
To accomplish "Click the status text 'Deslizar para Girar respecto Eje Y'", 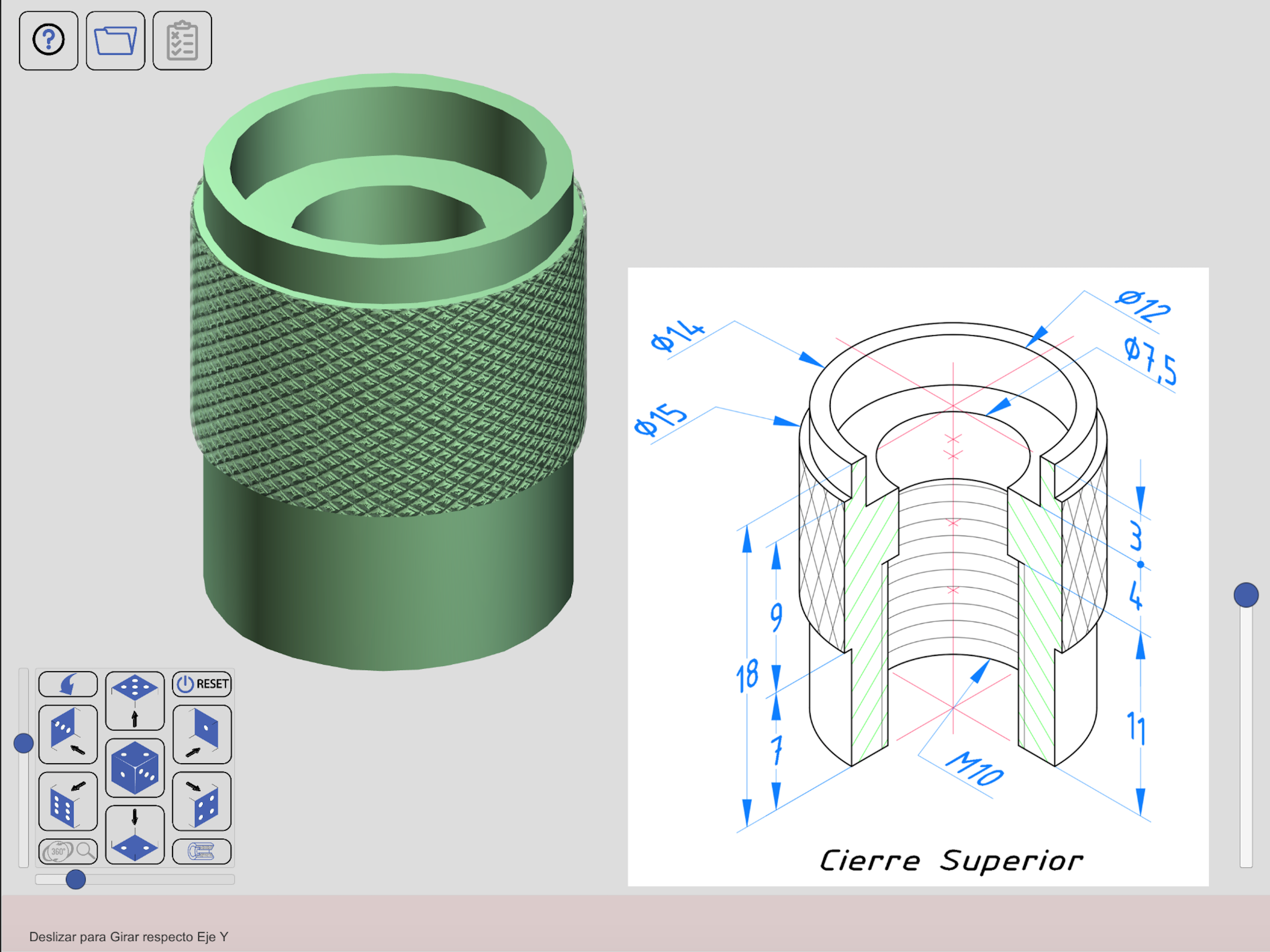I will point(129,937).
